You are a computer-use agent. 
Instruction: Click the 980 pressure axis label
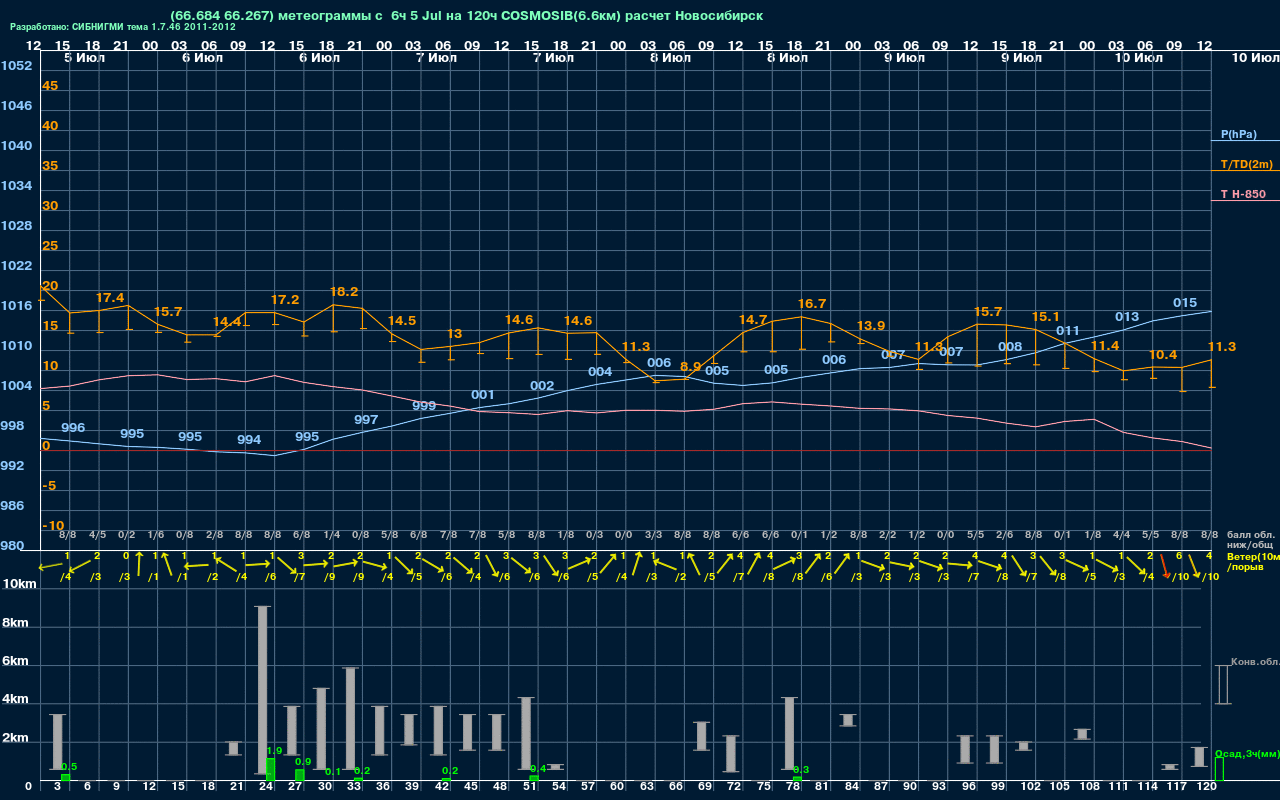[x=13, y=546]
